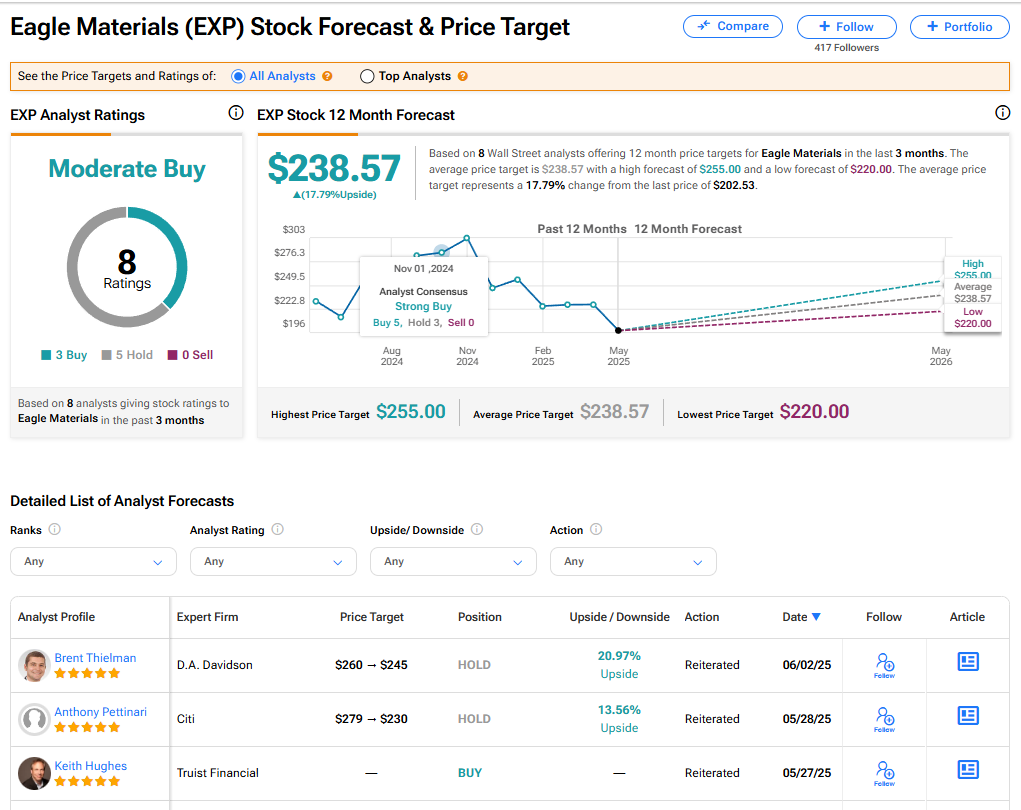
Task: Click the BUY position in Truist row
Action: click(x=469, y=773)
